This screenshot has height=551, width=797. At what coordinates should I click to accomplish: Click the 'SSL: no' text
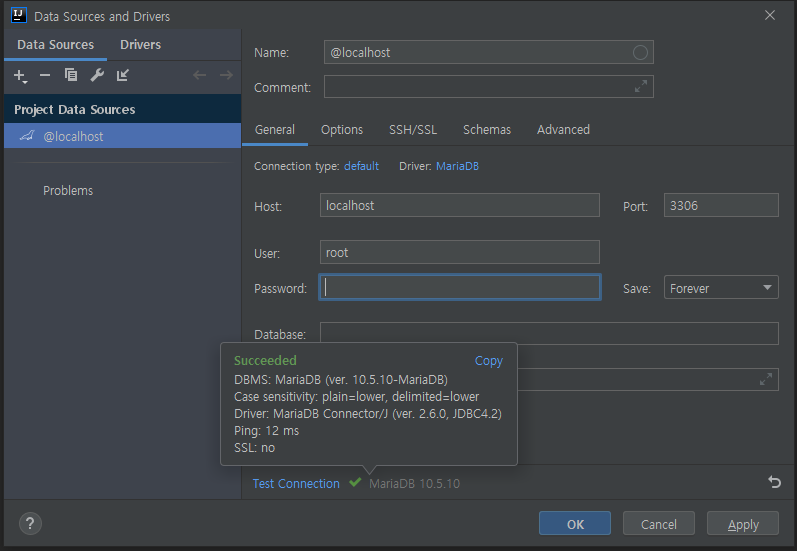pyautogui.click(x=254, y=448)
